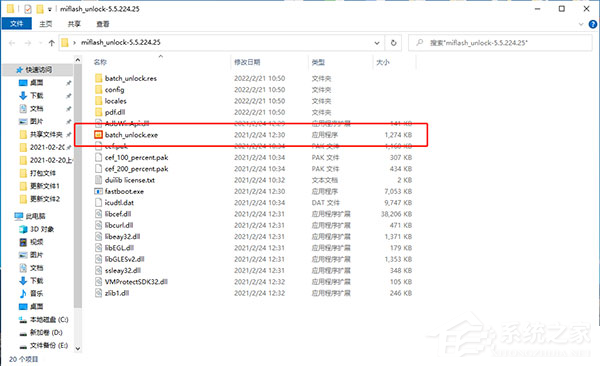Click the 38,206 KB size of libcef.dll
The image size is (600, 366).
[396, 214]
